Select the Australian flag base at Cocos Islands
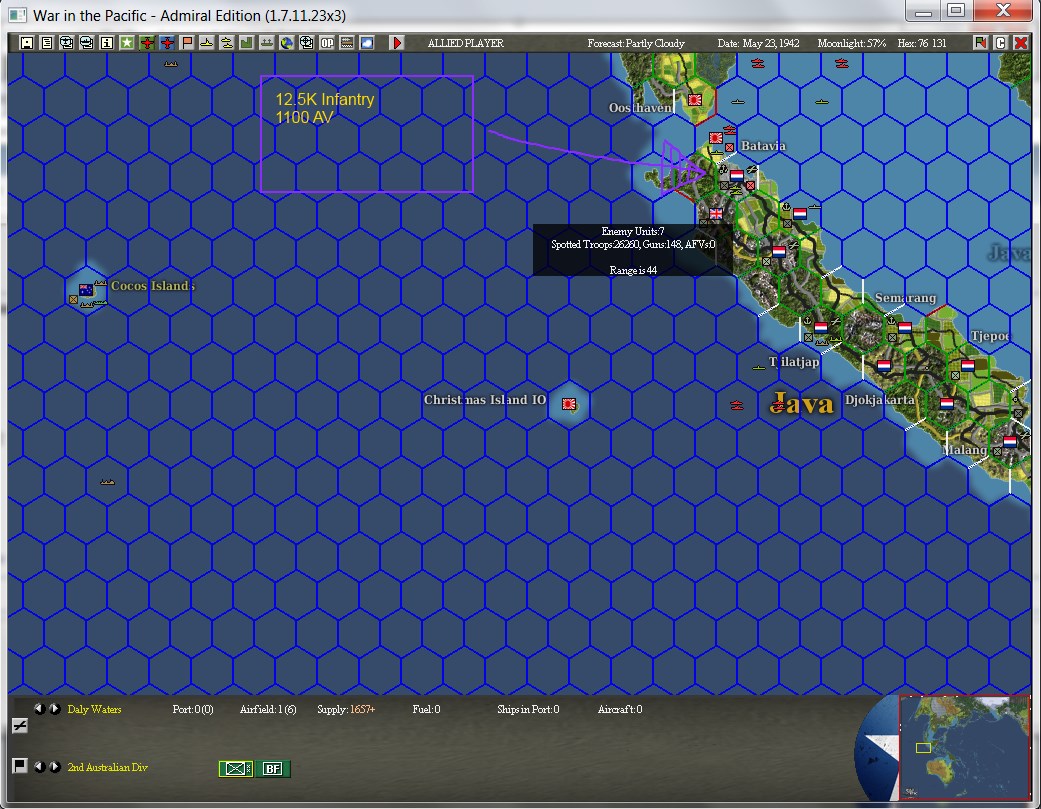Image resolution: width=1041 pixels, height=809 pixels. 86,289
